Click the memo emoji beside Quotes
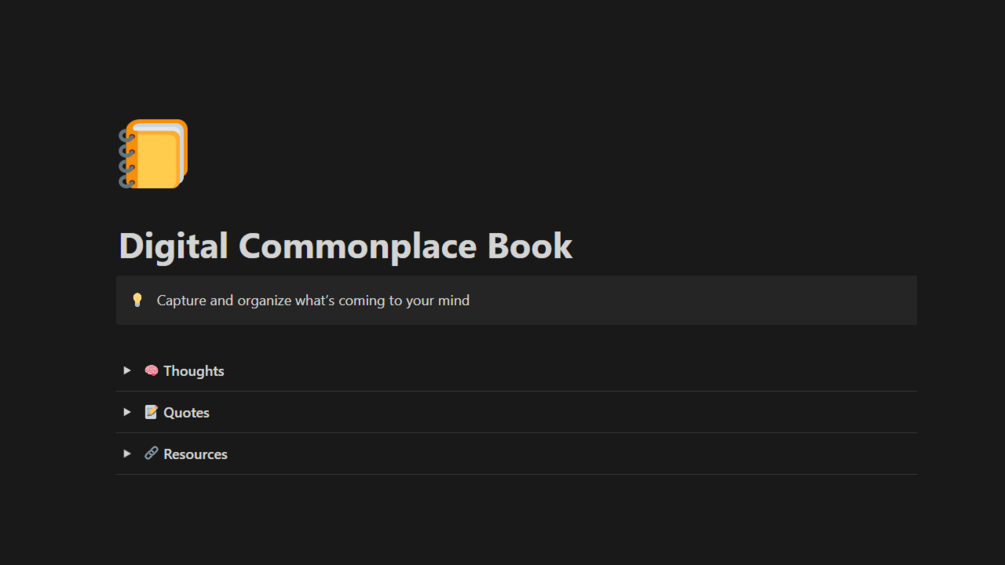 point(151,412)
